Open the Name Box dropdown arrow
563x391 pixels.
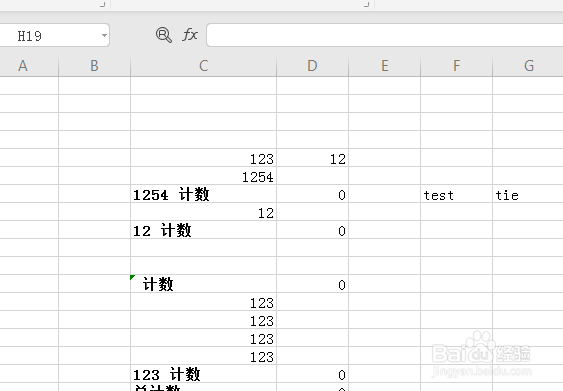point(104,35)
